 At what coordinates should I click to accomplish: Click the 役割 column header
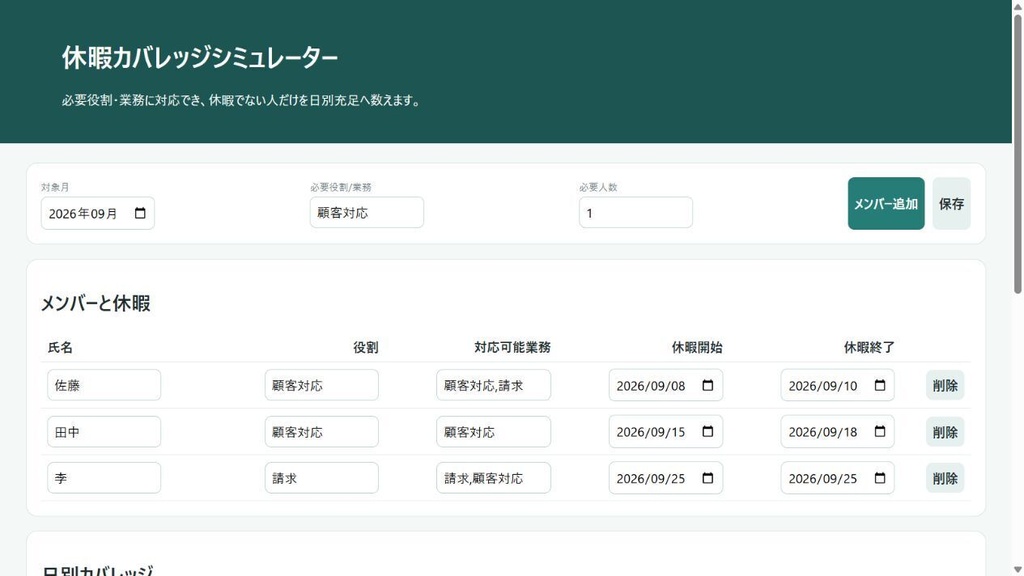pos(366,347)
